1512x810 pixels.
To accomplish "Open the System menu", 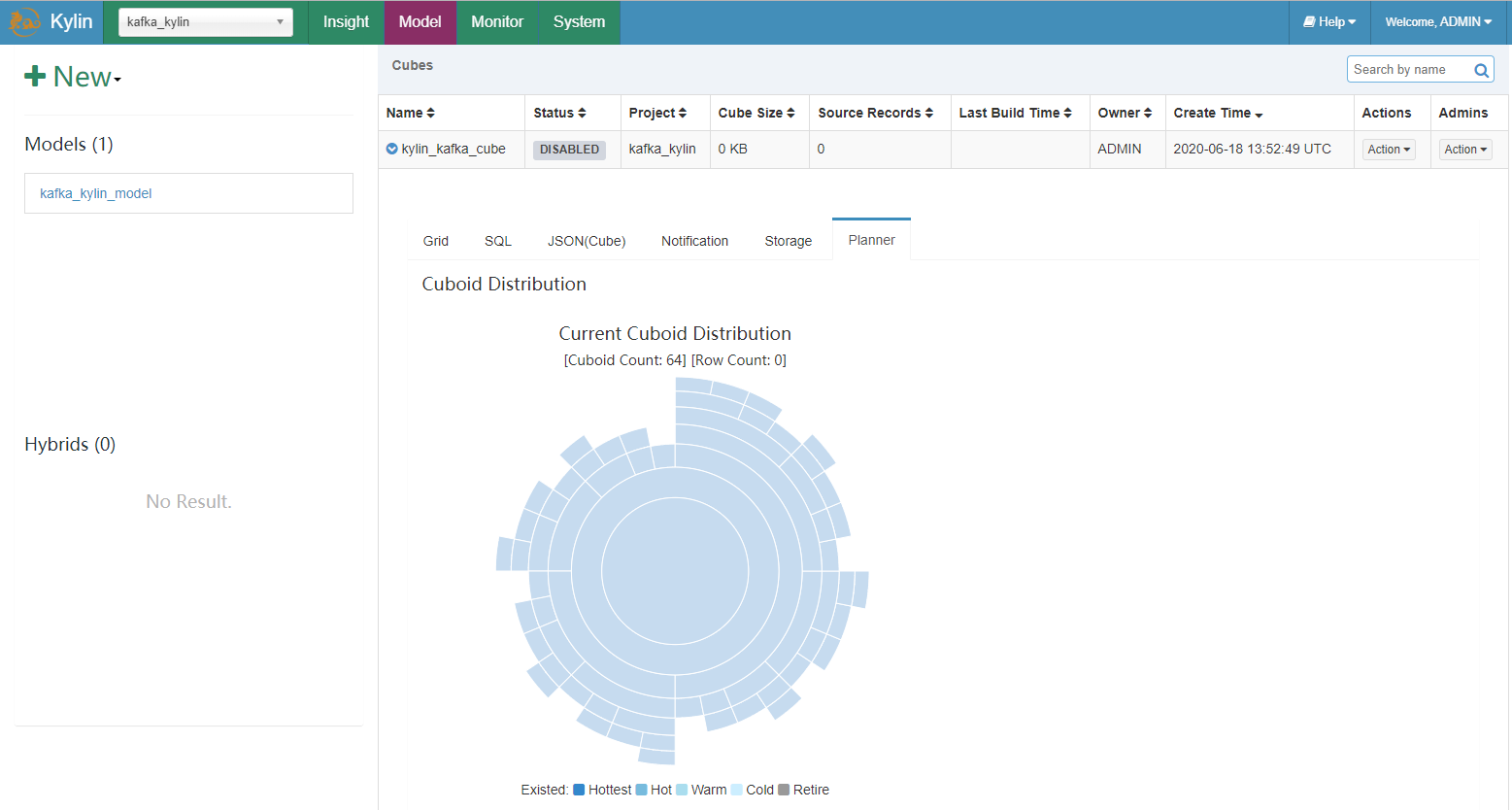I will (579, 21).
